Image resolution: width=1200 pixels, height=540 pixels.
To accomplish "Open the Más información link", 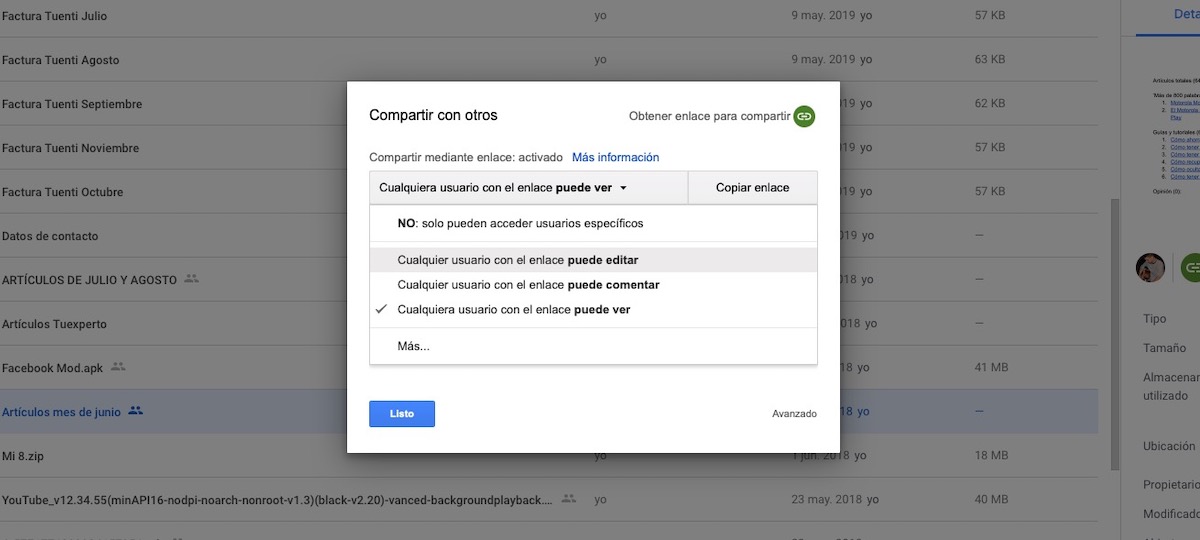I will coord(615,157).
